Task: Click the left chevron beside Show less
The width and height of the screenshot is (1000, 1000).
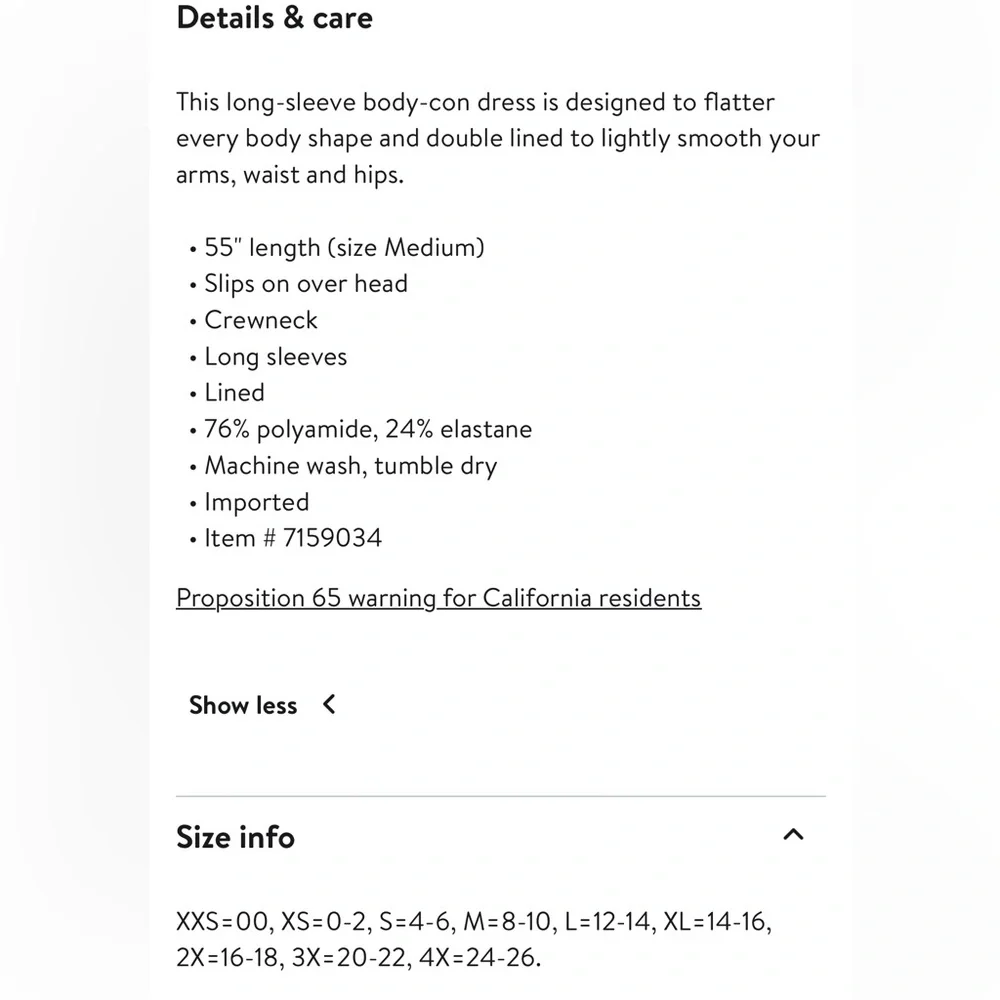Action: pos(329,705)
